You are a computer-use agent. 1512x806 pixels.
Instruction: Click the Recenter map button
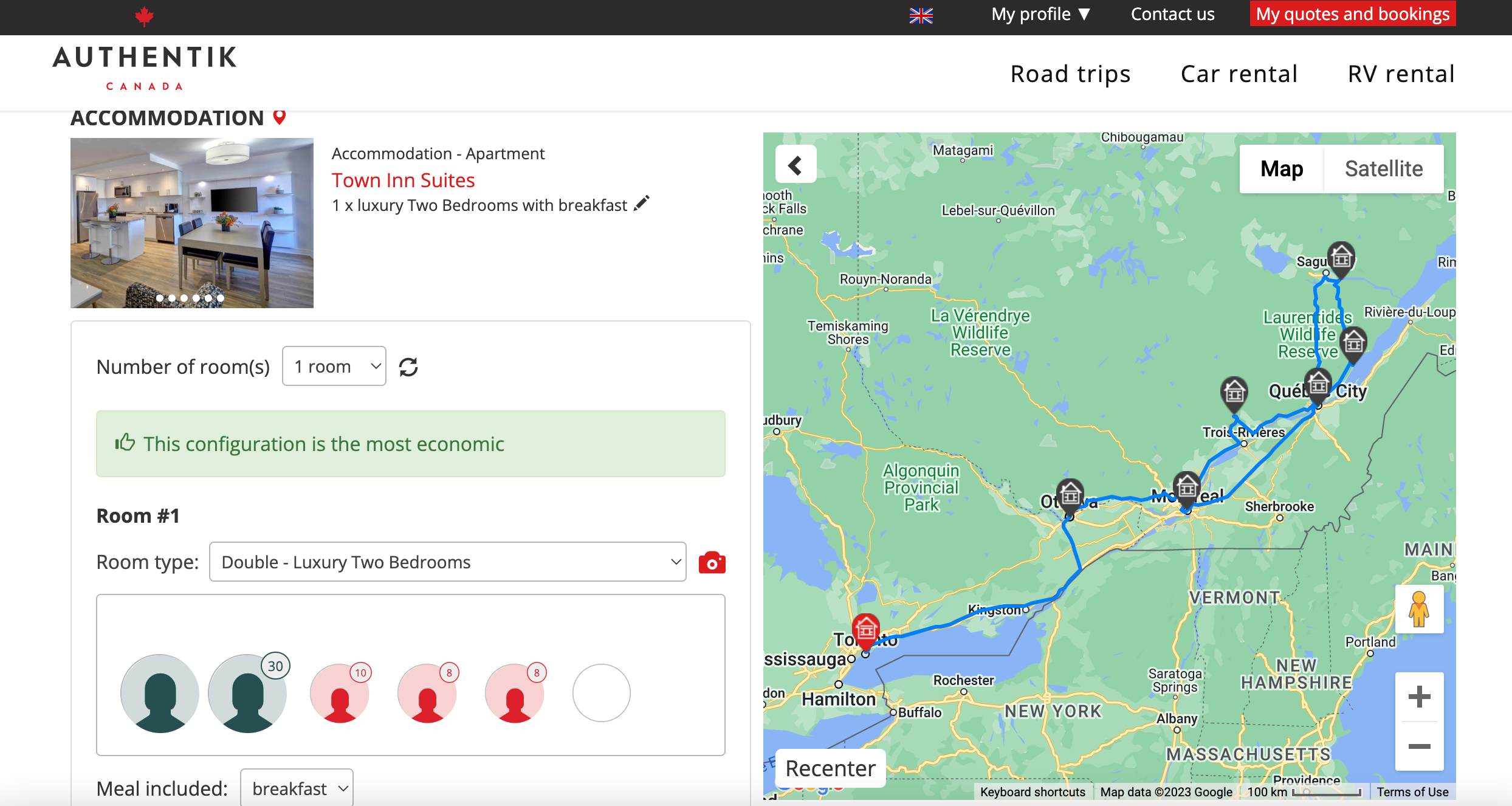coord(830,768)
